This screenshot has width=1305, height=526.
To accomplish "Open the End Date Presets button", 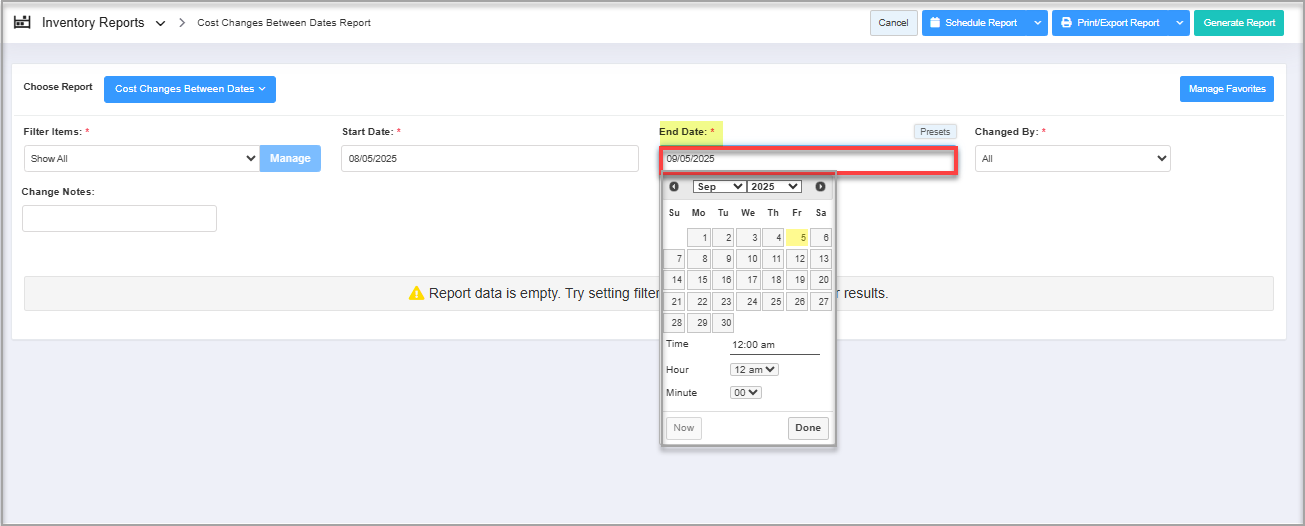I will point(934,131).
